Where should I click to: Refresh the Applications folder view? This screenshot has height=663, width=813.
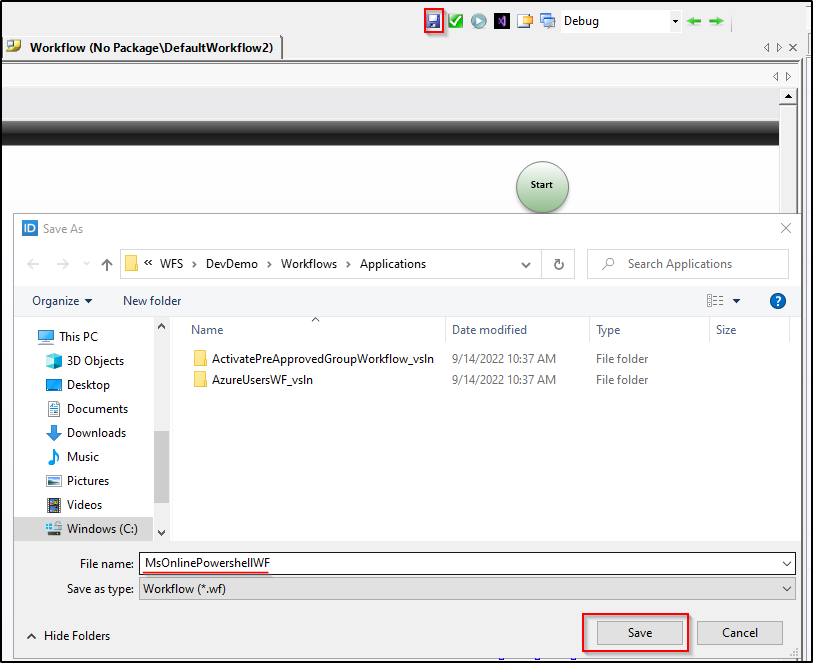point(558,264)
